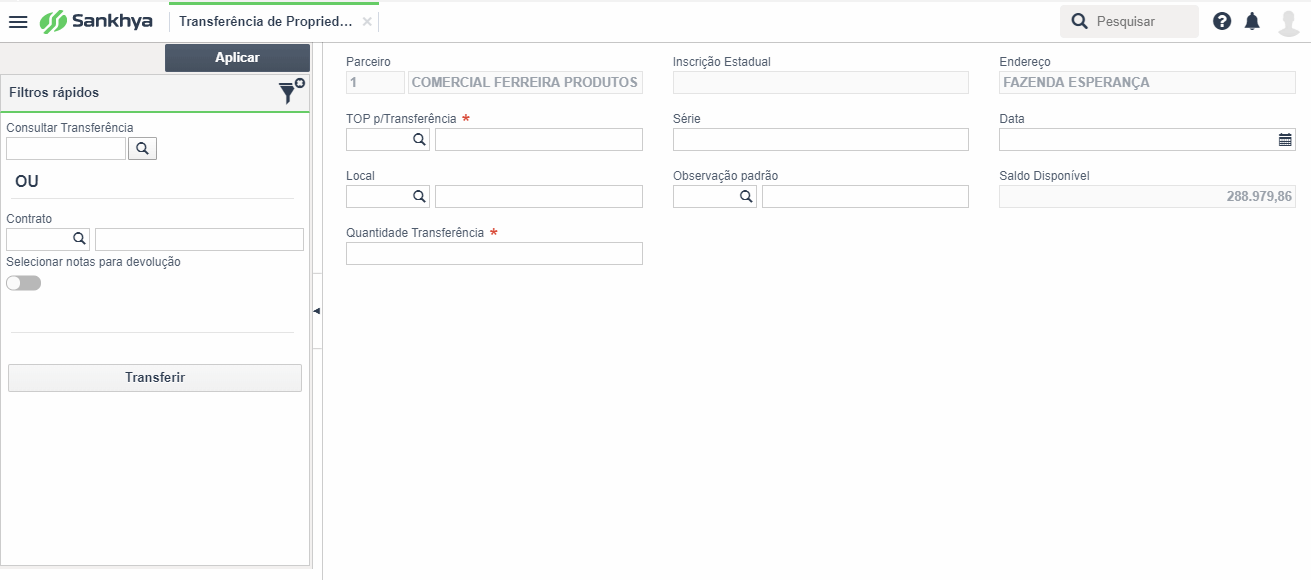Image resolution: width=1311 pixels, height=580 pixels.
Task: Open Observação padrão lookup search
Action: 746,197
